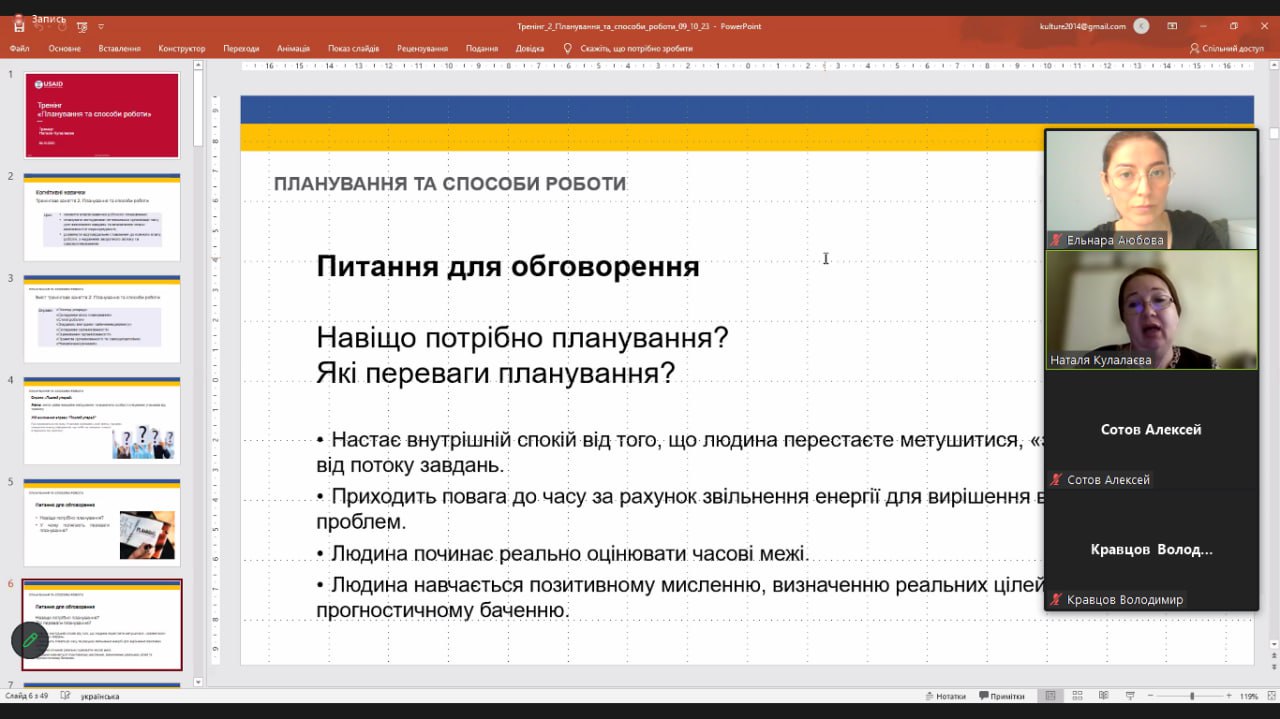The image size is (1280, 719).
Task: Click the 119% zoom level
Action: tap(1248, 696)
